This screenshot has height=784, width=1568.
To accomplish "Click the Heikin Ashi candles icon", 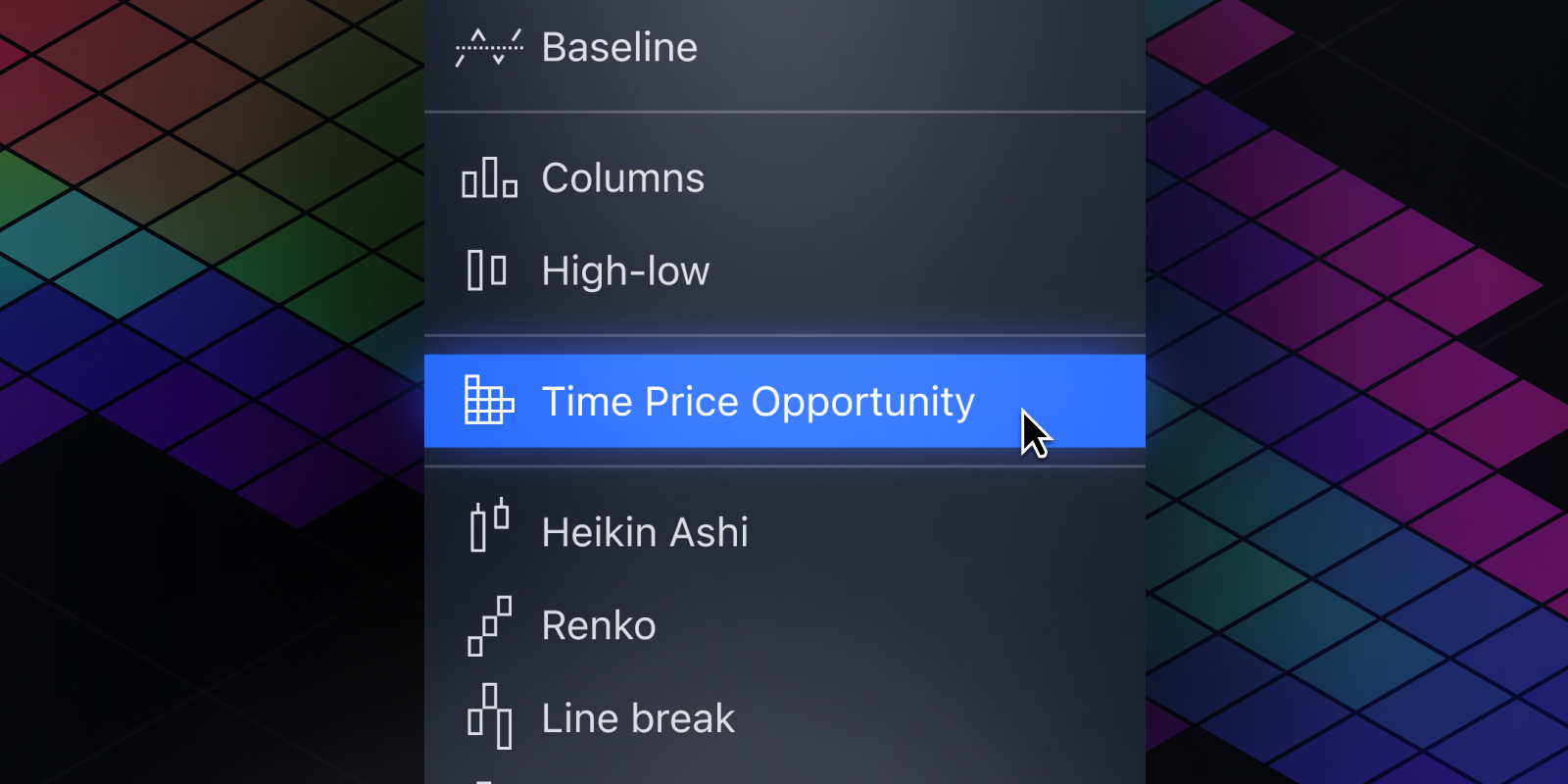I will [x=489, y=525].
